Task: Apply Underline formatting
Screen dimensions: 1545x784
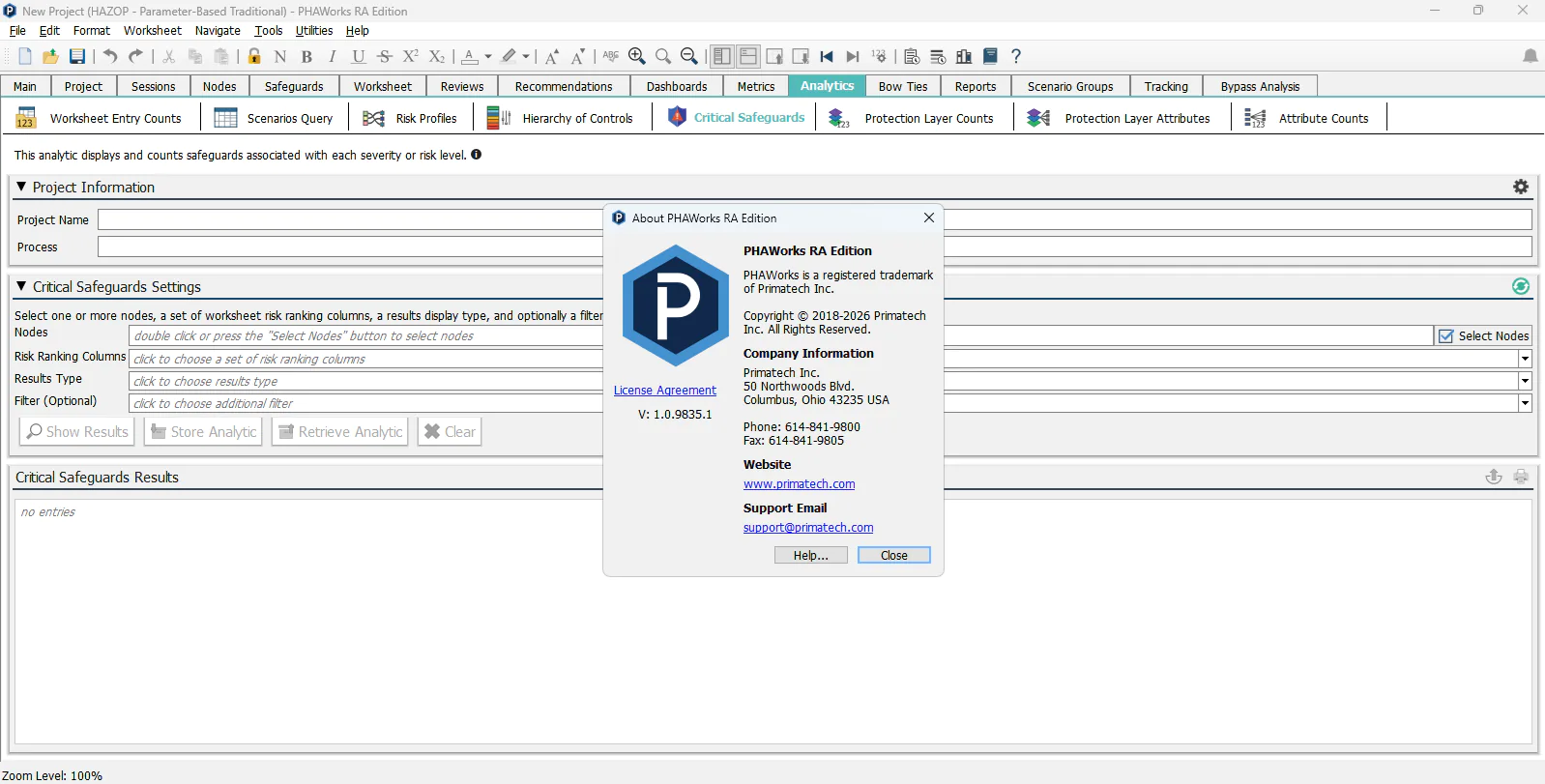Action: coord(359,56)
